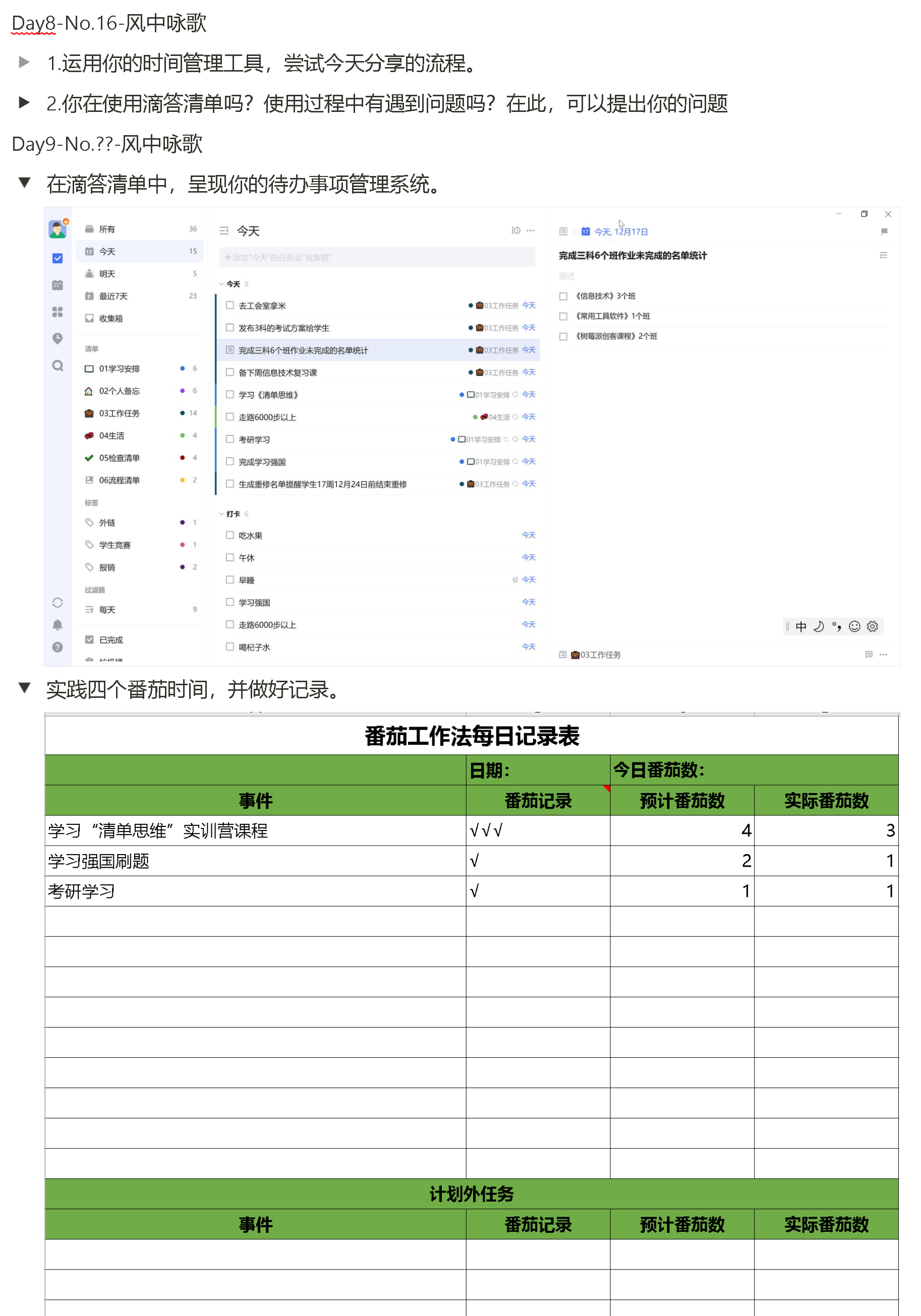
Task: Check off the 去工会室拿米 task
Action: point(230,306)
